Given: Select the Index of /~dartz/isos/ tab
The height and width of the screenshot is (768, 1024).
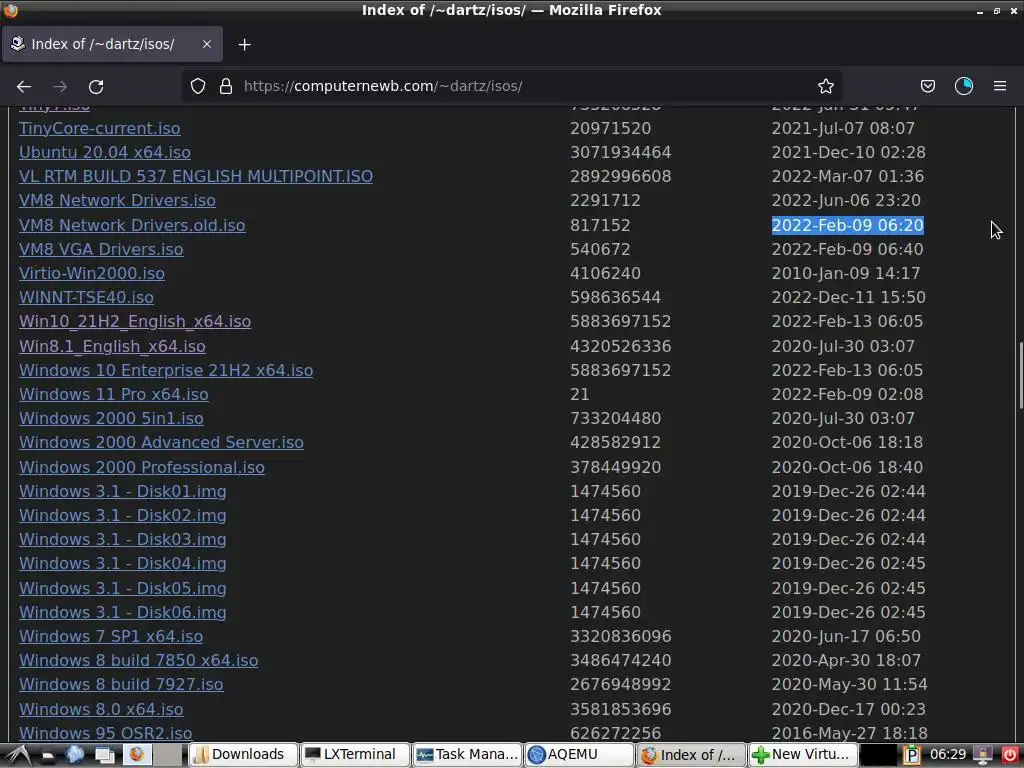Looking at the screenshot, I should pos(112,44).
